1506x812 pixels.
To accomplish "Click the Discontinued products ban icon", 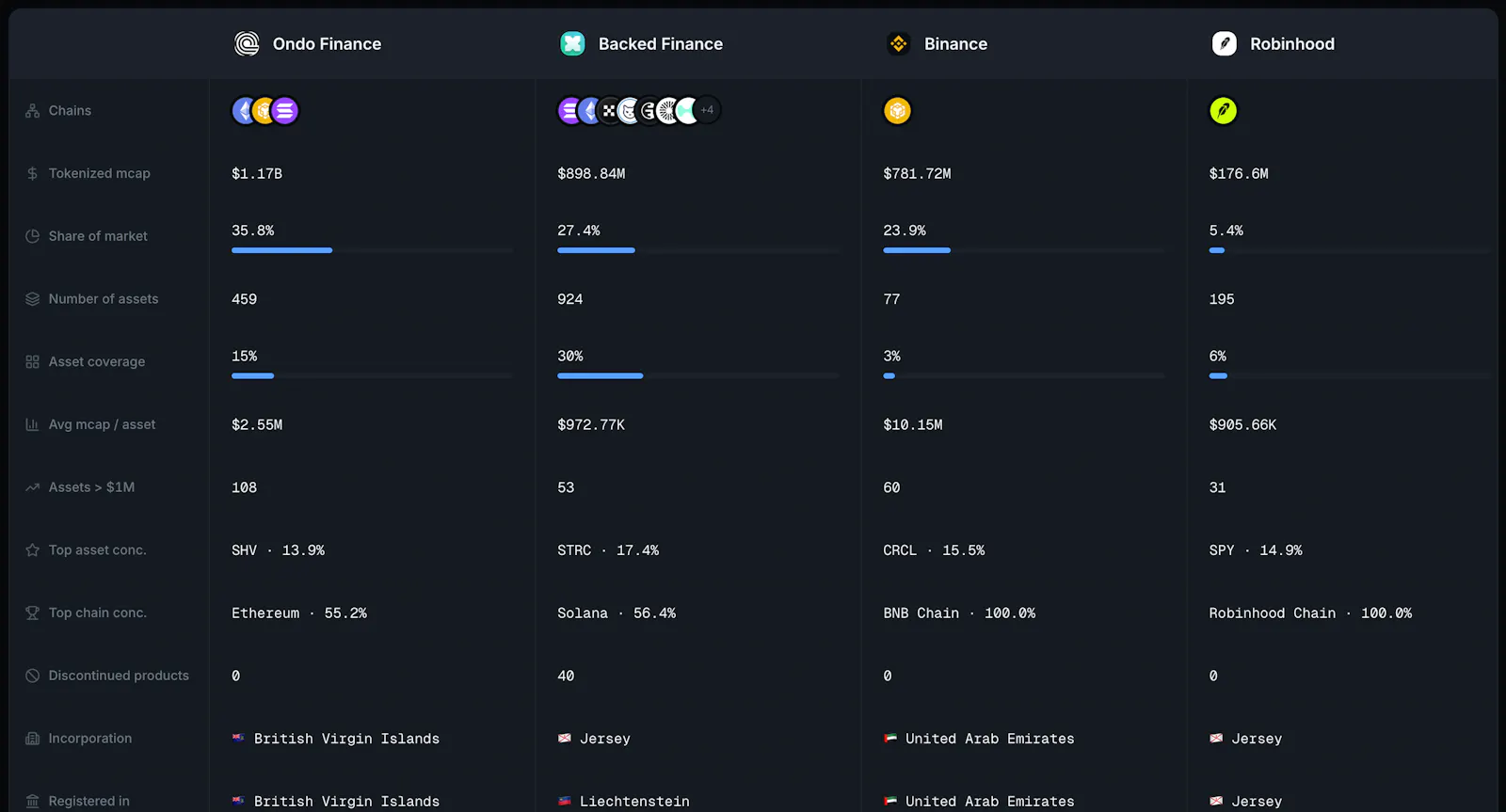I will 32,676.
